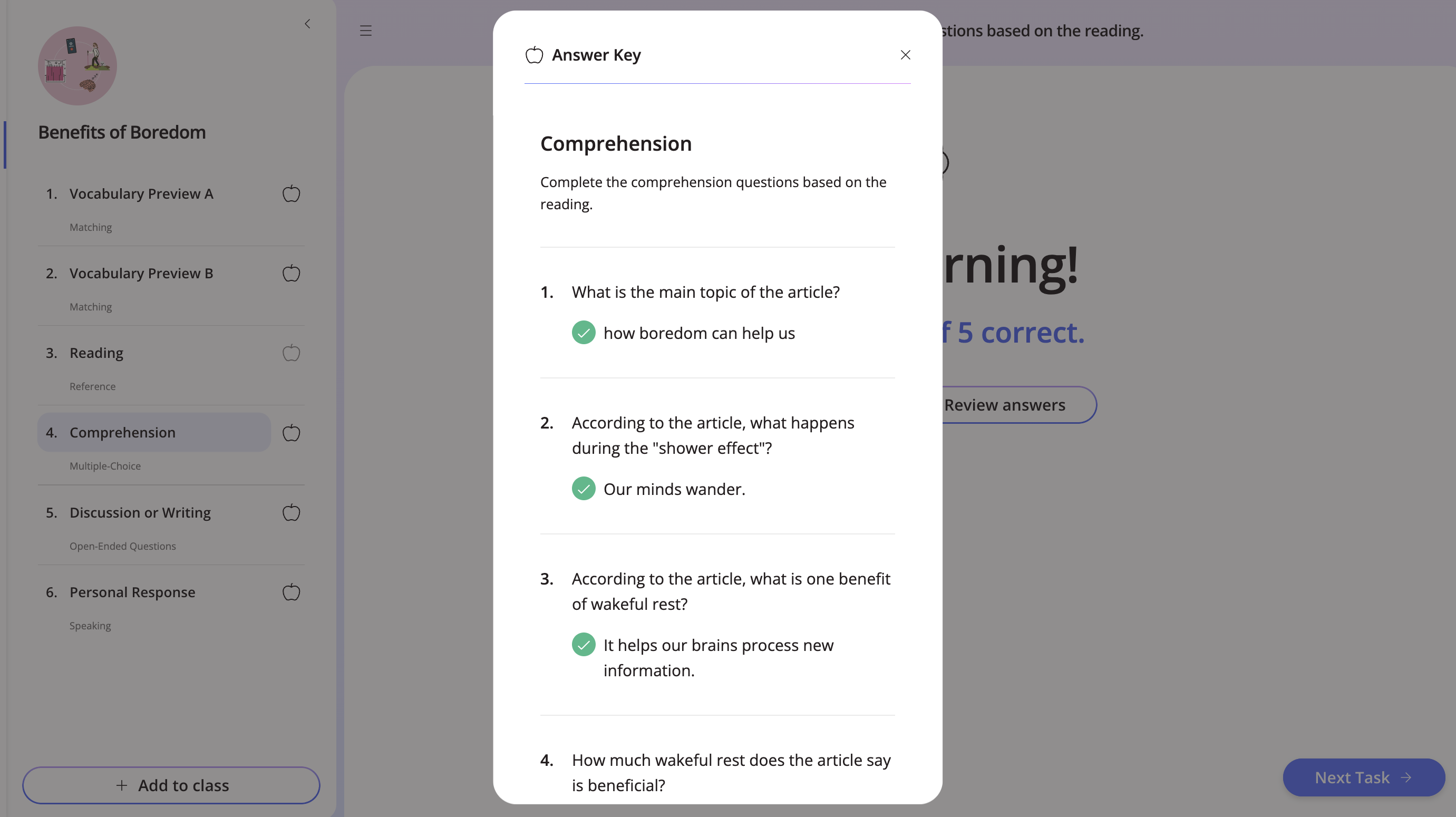Screen dimensions: 1456x817
Task: Select the green check for 'how boredom can help us'
Action: click(584, 332)
